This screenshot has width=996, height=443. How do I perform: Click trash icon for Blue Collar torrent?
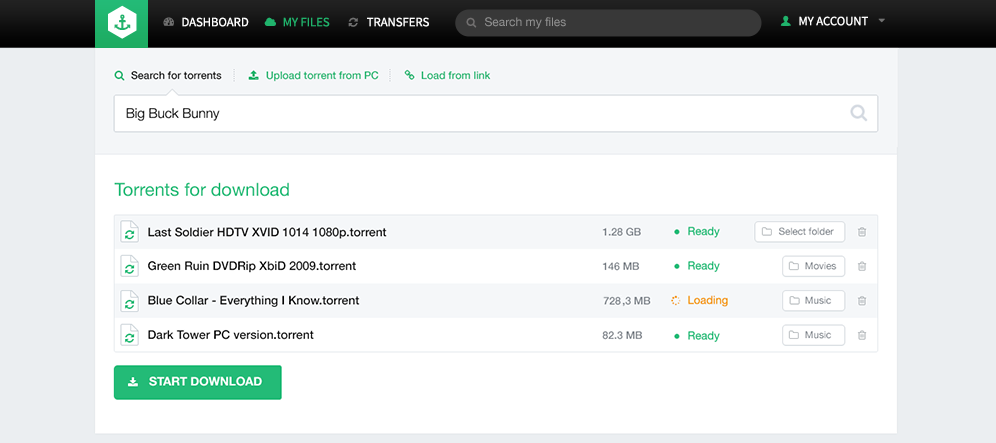click(862, 301)
